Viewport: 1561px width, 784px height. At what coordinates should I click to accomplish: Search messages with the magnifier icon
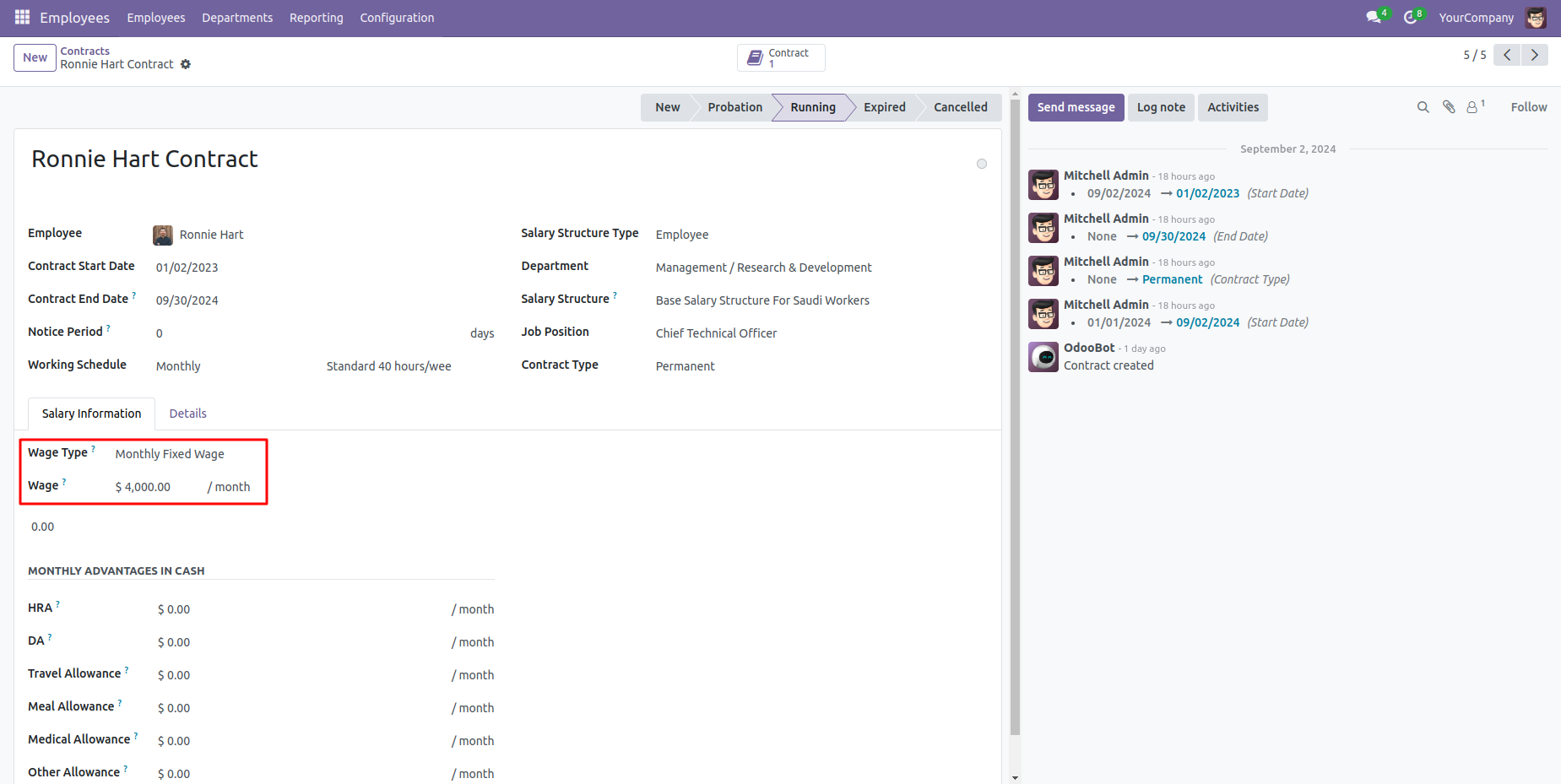click(x=1423, y=107)
